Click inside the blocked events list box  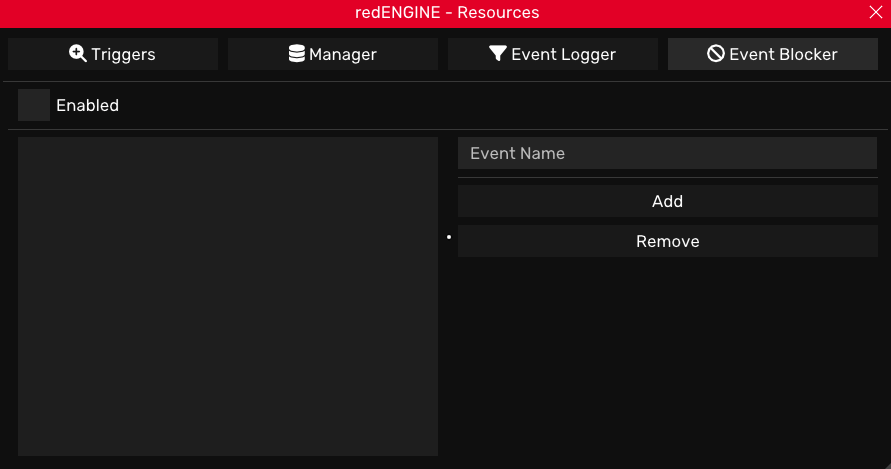tap(228, 296)
